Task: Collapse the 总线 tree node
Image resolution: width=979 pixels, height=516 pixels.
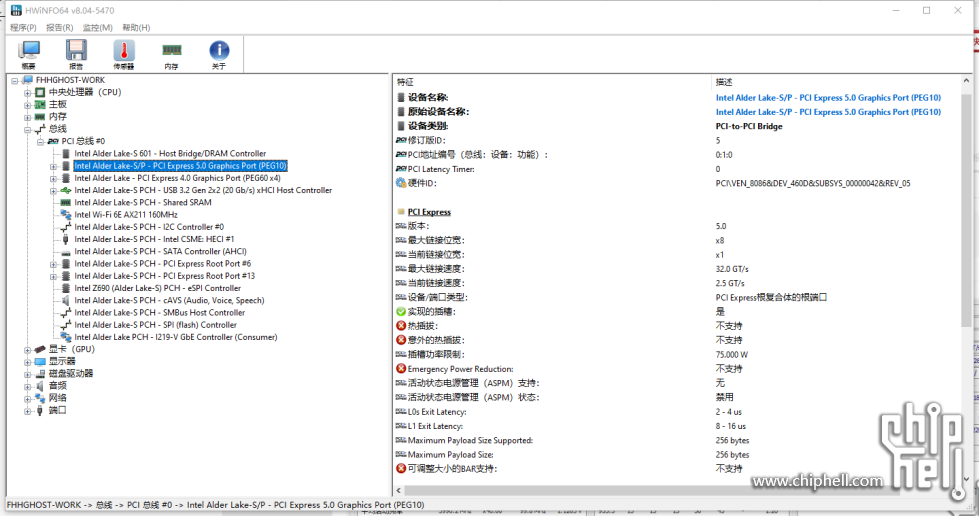Action: coord(27,129)
